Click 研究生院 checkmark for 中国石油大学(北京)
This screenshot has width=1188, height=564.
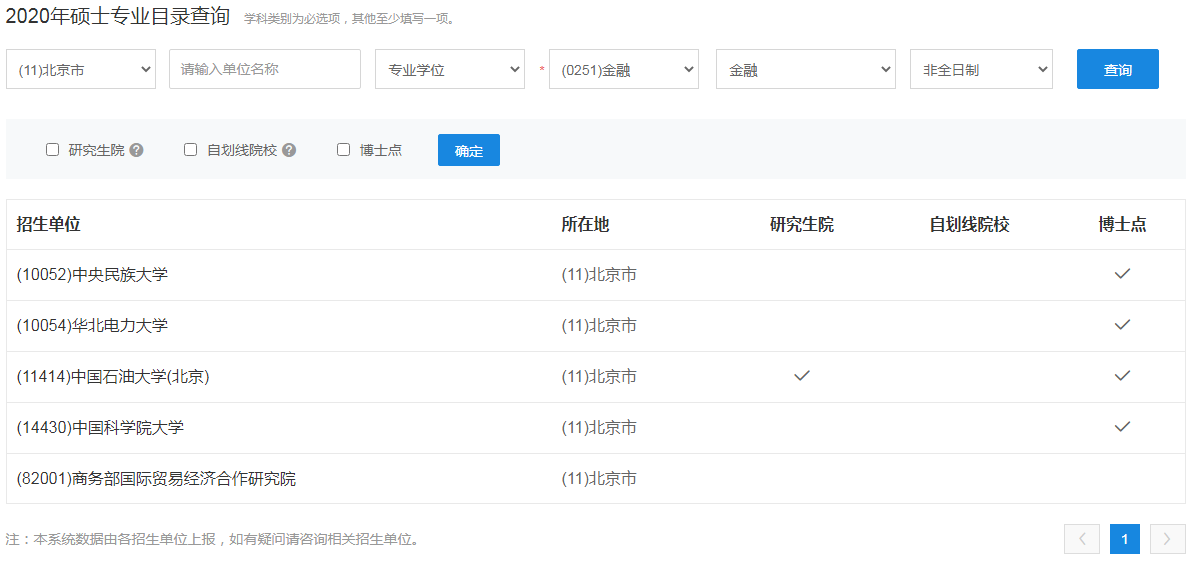[x=801, y=376]
